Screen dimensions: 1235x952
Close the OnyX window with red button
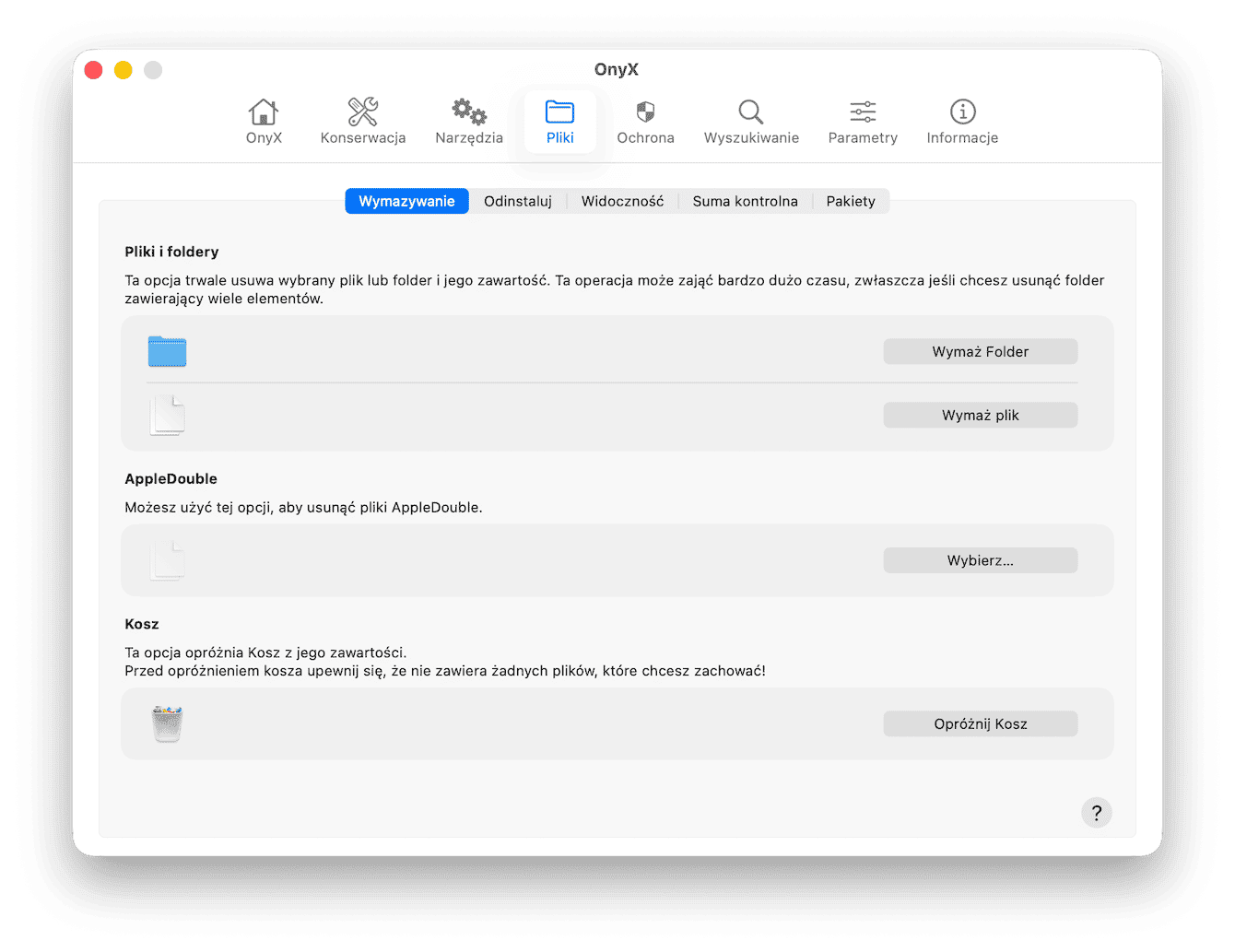(x=93, y=70)
